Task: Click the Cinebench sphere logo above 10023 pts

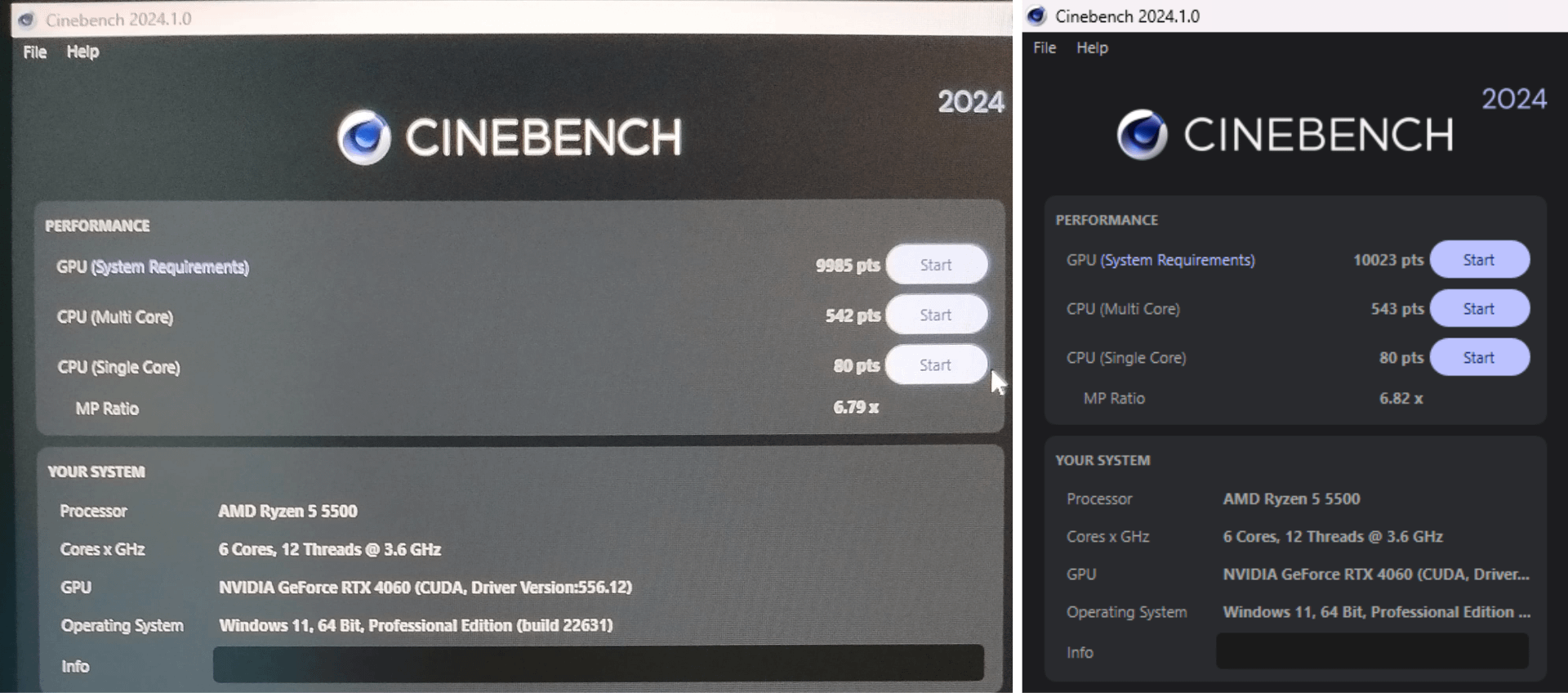Action: click(1143, 135)
